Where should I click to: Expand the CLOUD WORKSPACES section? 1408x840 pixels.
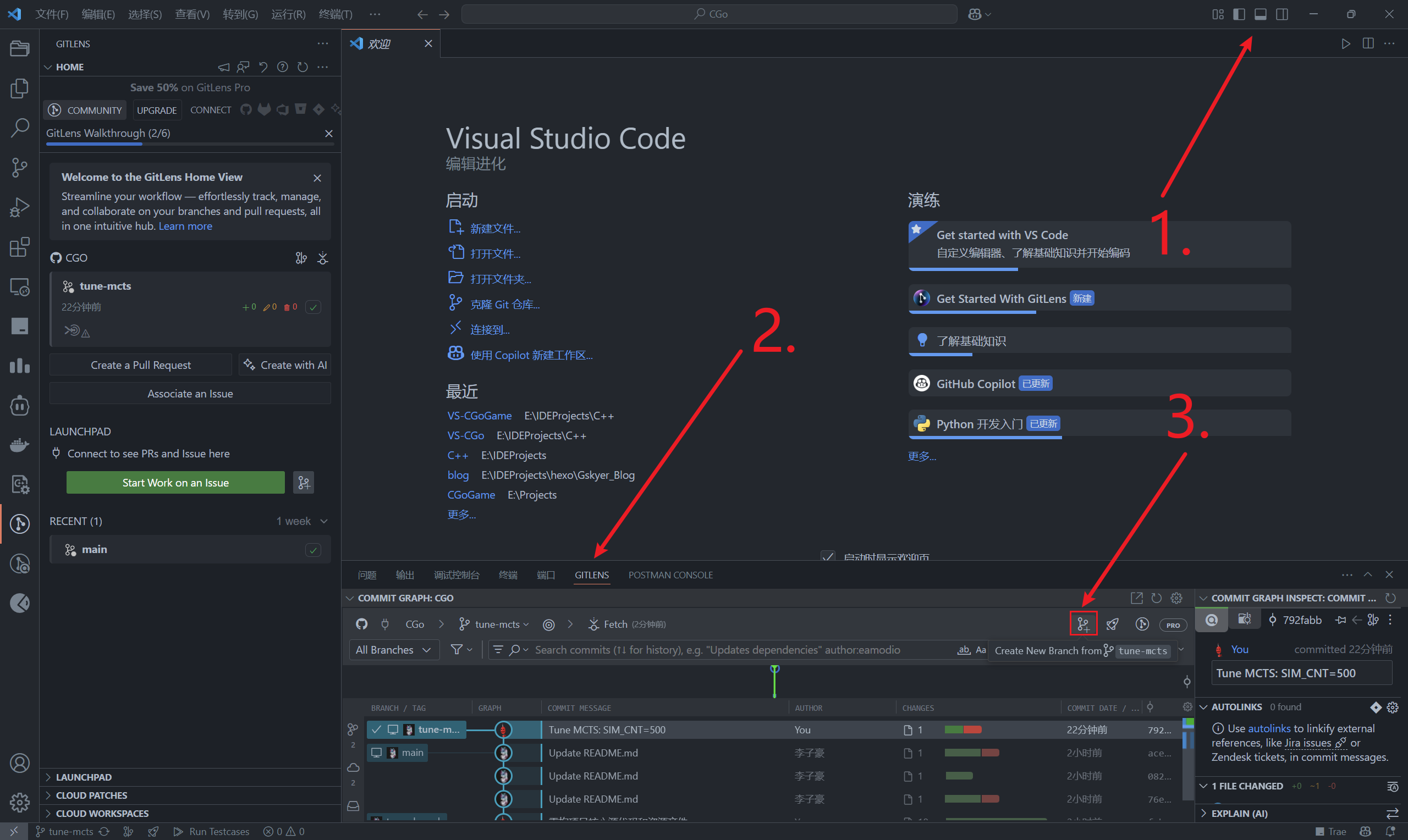(190, 813)
